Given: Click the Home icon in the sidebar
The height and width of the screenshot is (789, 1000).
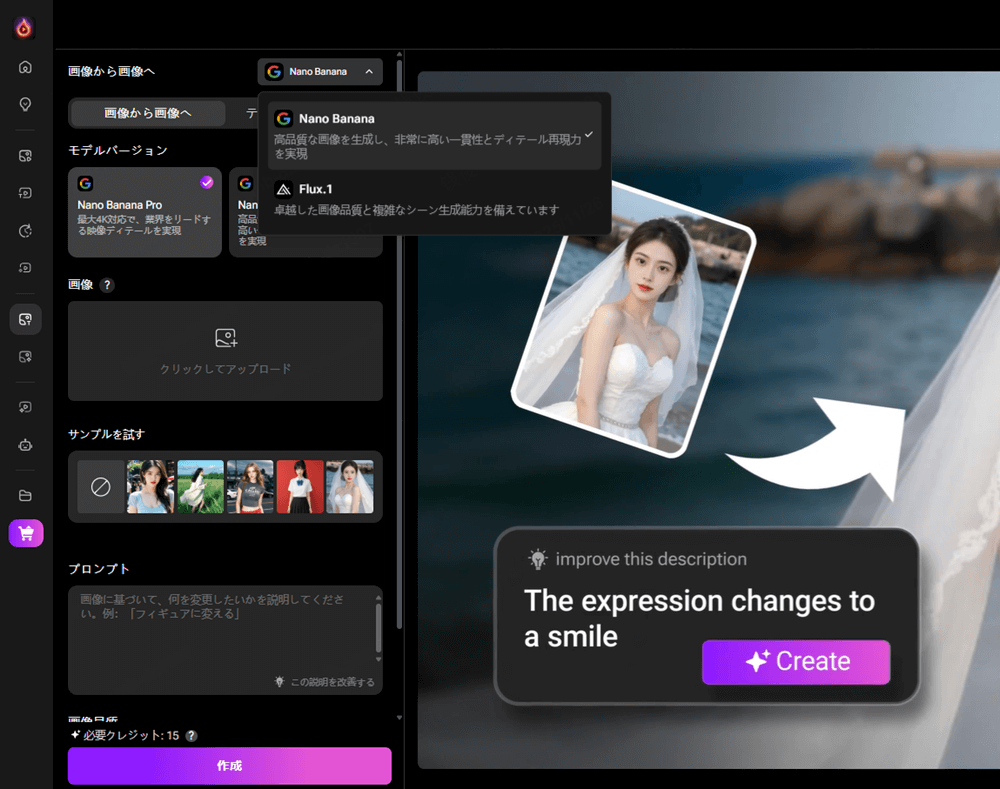Looking at the screenshot, I should [25, 67].
